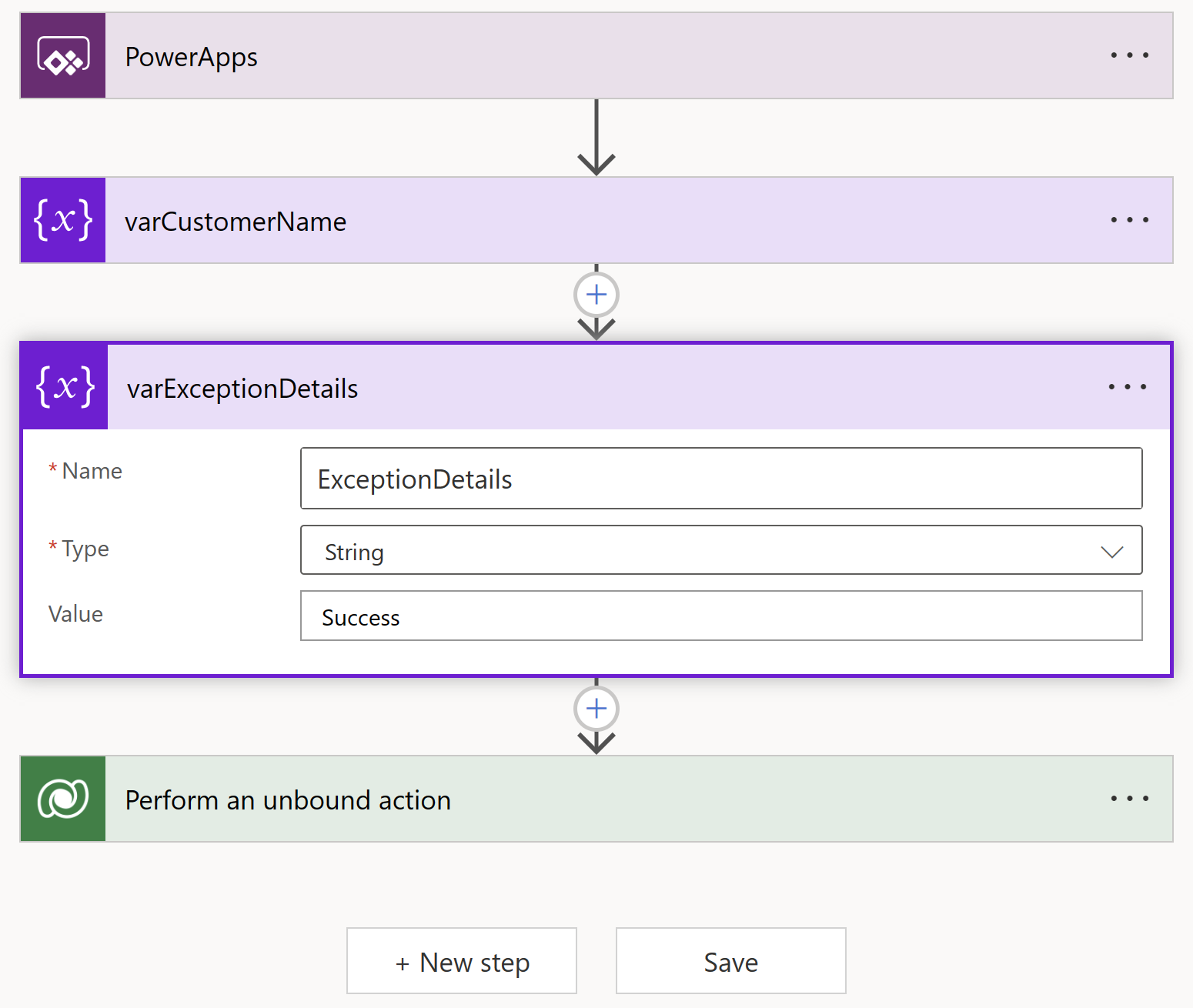Open Perform an unbound action ellipsis menu
This screenshot has width=1193, height=1008.
click(x=1129, y=799)
